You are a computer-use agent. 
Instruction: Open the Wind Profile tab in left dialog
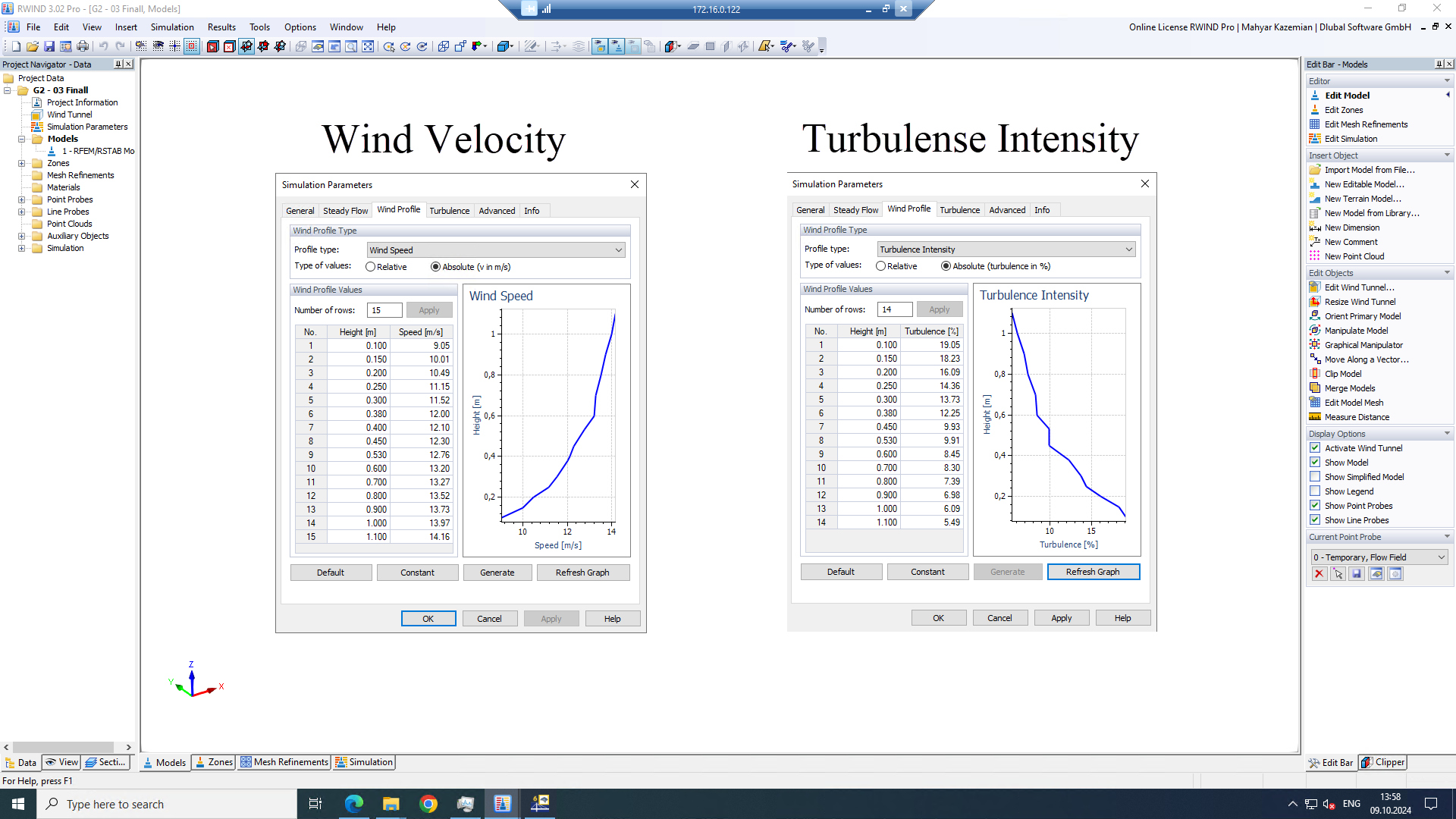398,210
